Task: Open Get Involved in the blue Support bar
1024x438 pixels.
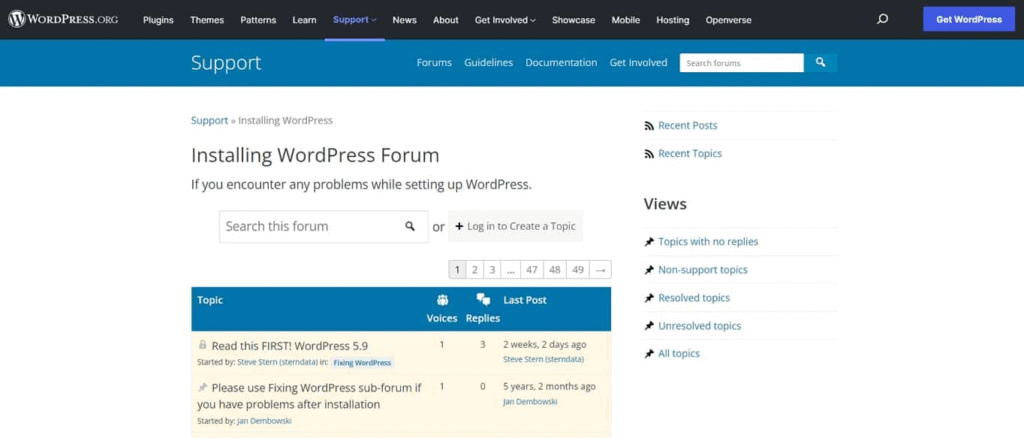Action: pos(638,63)
